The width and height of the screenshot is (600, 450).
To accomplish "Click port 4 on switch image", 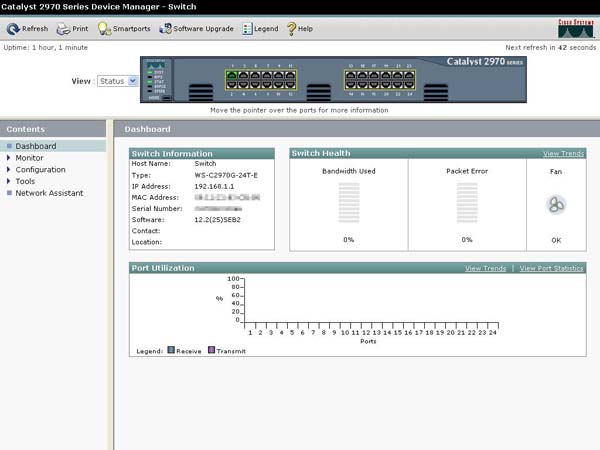I will (x=244, y=84).
